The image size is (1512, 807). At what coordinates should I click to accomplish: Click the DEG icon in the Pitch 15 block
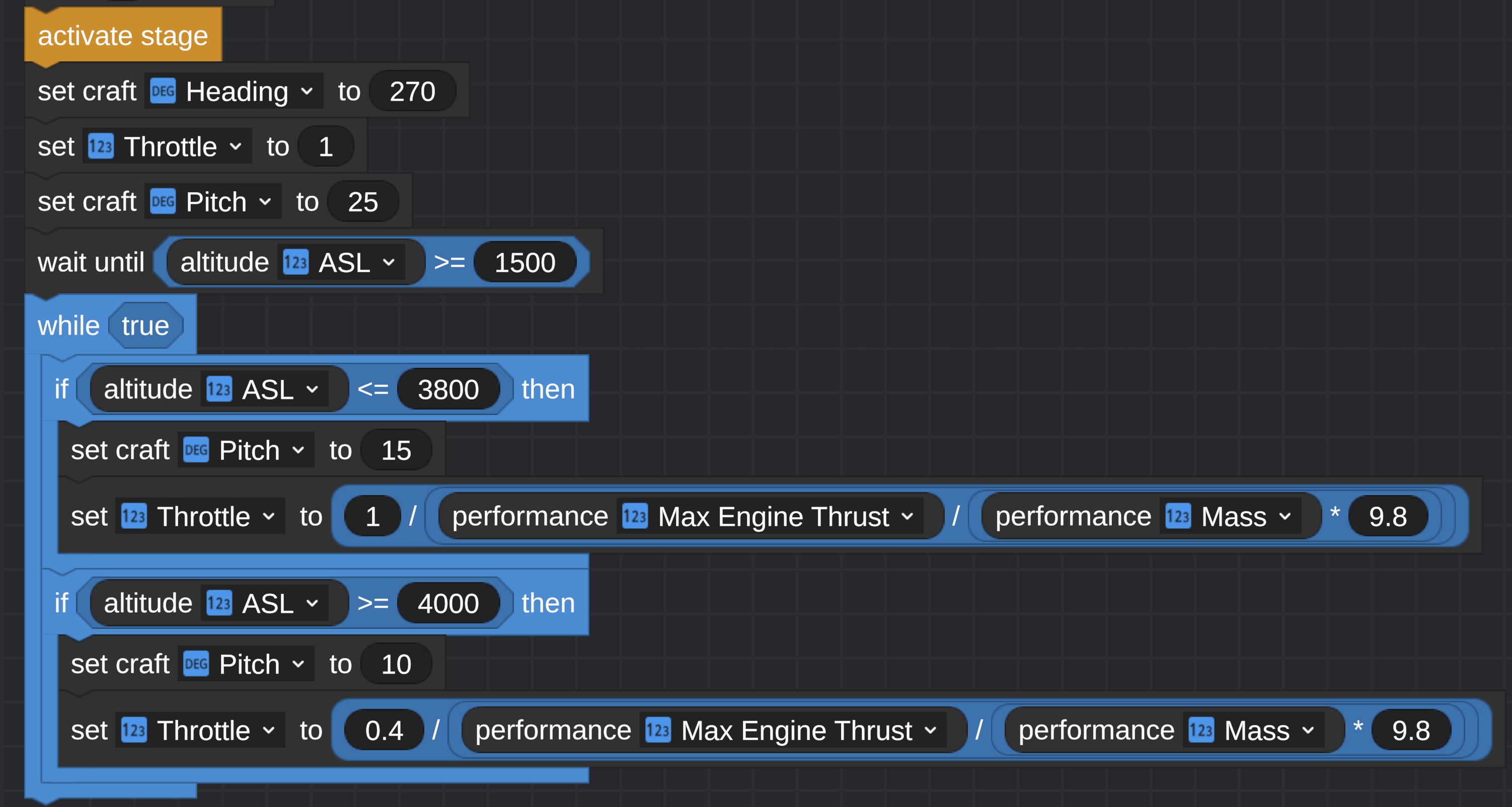195,450
